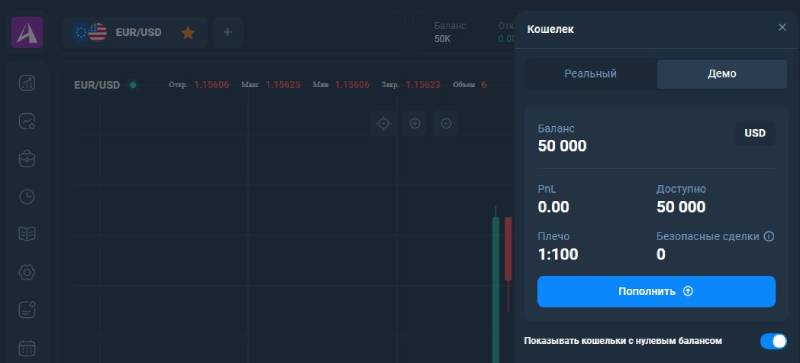Toggle the EUR/USD favorite star

188,33
